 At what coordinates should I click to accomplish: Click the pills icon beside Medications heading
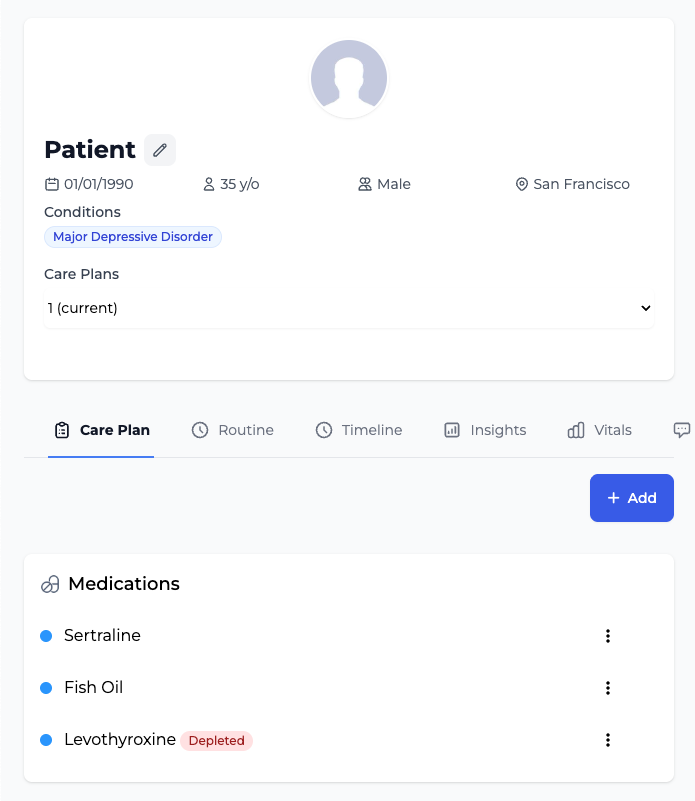pyautogui.click(x=50, y=585)
